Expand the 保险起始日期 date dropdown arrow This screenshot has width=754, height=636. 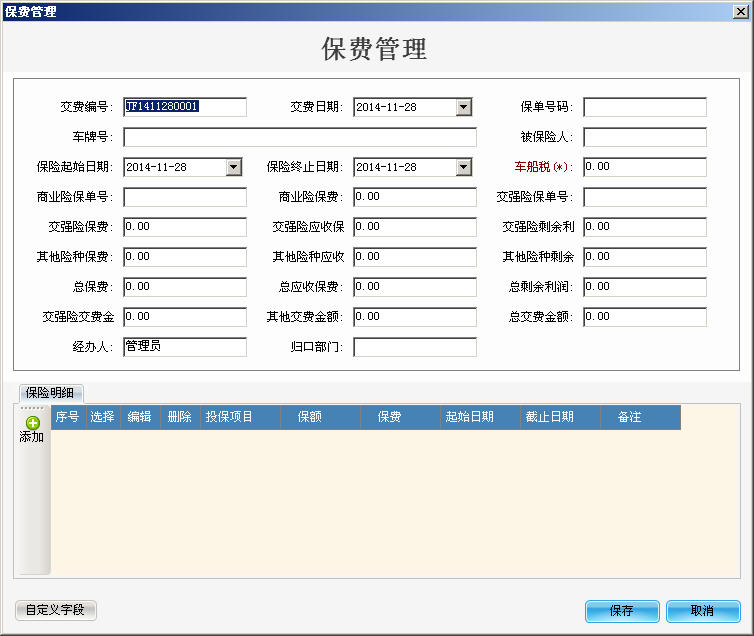pos(234,167)
